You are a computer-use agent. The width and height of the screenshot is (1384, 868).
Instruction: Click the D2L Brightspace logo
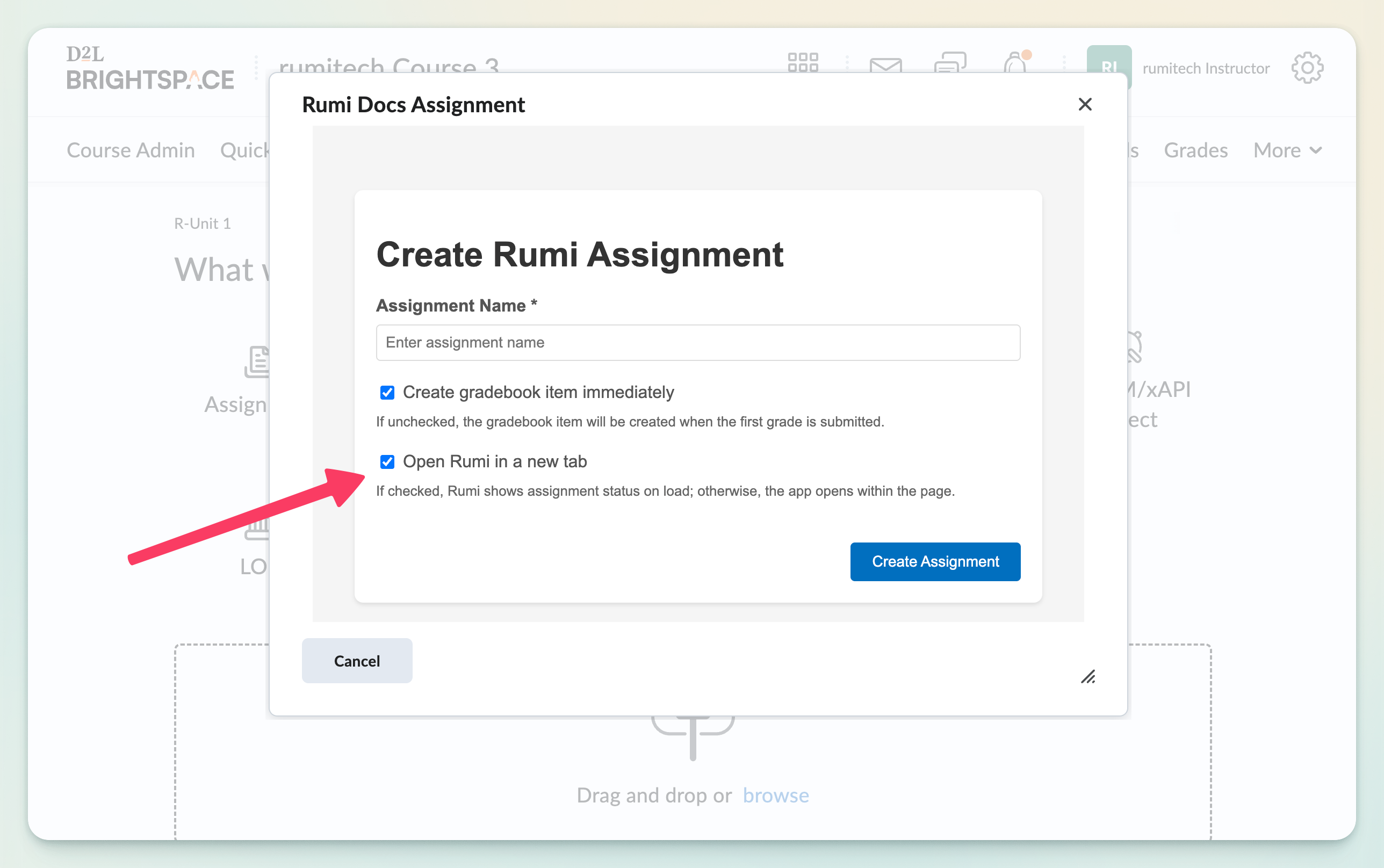click(x=150, y=68)
